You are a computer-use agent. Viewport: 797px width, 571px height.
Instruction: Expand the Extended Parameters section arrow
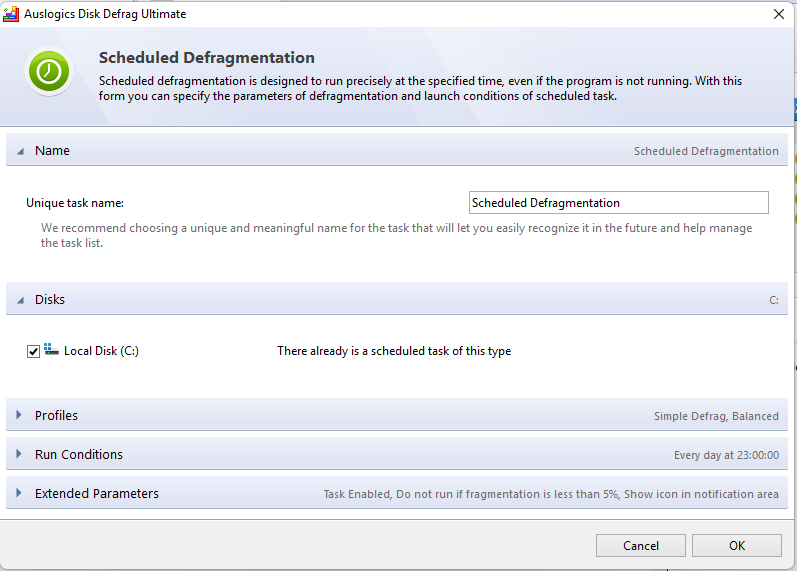pyautogui.click(x=19, y=493)
